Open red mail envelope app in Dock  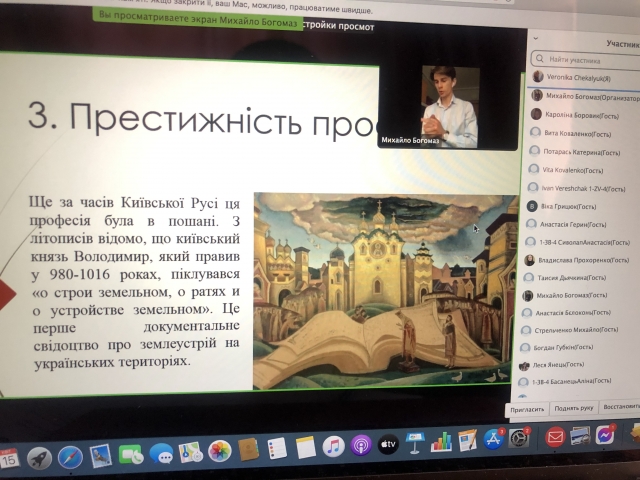(x=555, y=437)
